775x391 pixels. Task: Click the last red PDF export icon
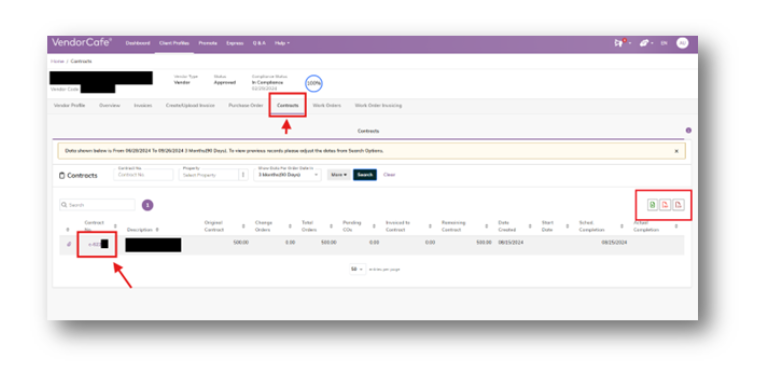[x=678, y=205]
